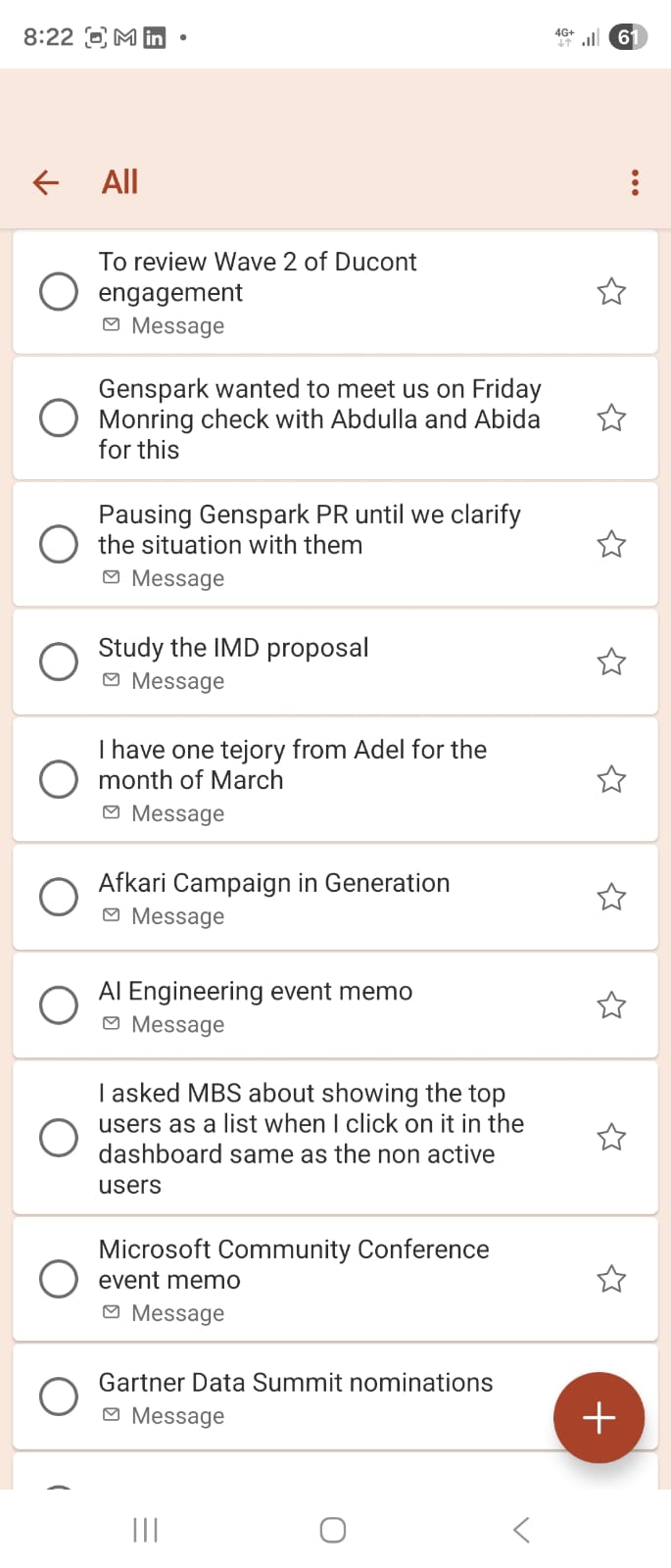The image size is (671, 1568).
Task: Tap the Android home navigation button
Action: [x=333, y=1530]
